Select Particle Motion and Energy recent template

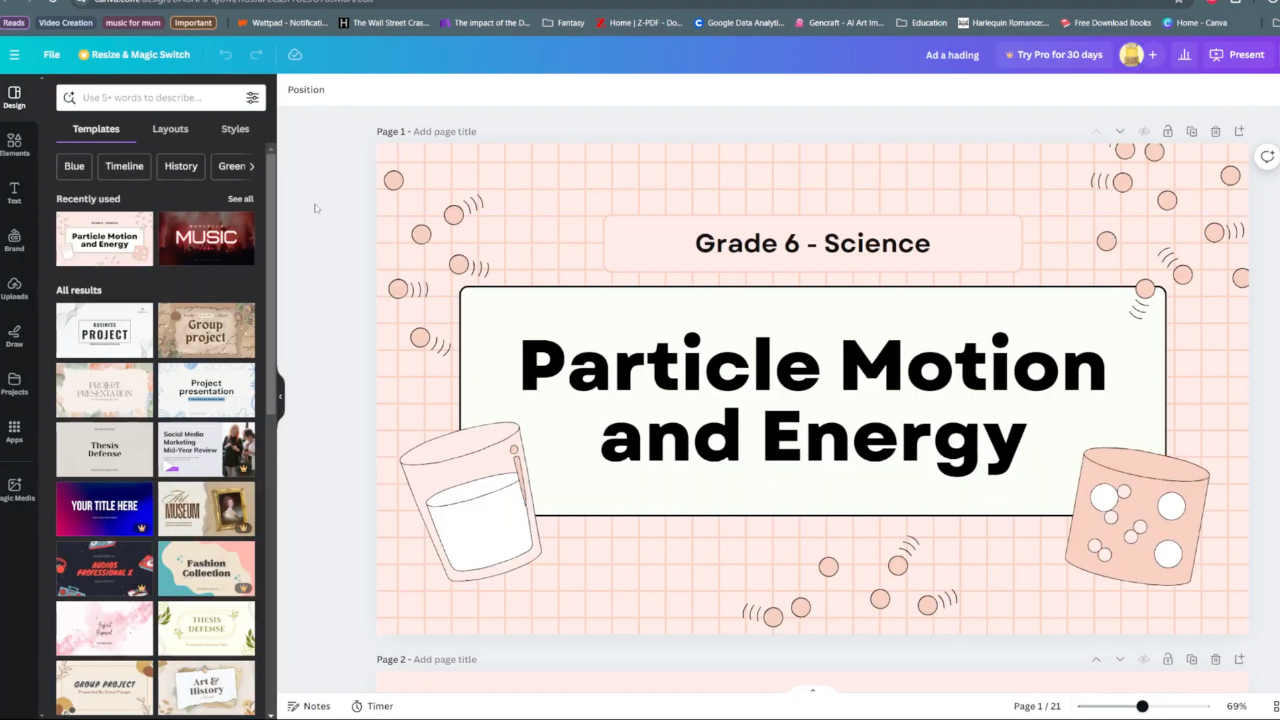coord(105,238)
